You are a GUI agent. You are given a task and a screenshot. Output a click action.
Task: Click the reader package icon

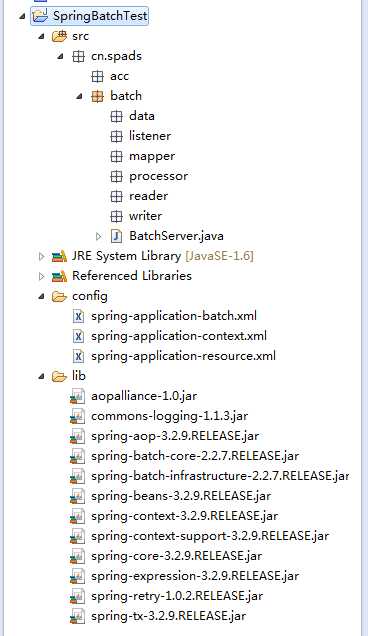[116, 196]
